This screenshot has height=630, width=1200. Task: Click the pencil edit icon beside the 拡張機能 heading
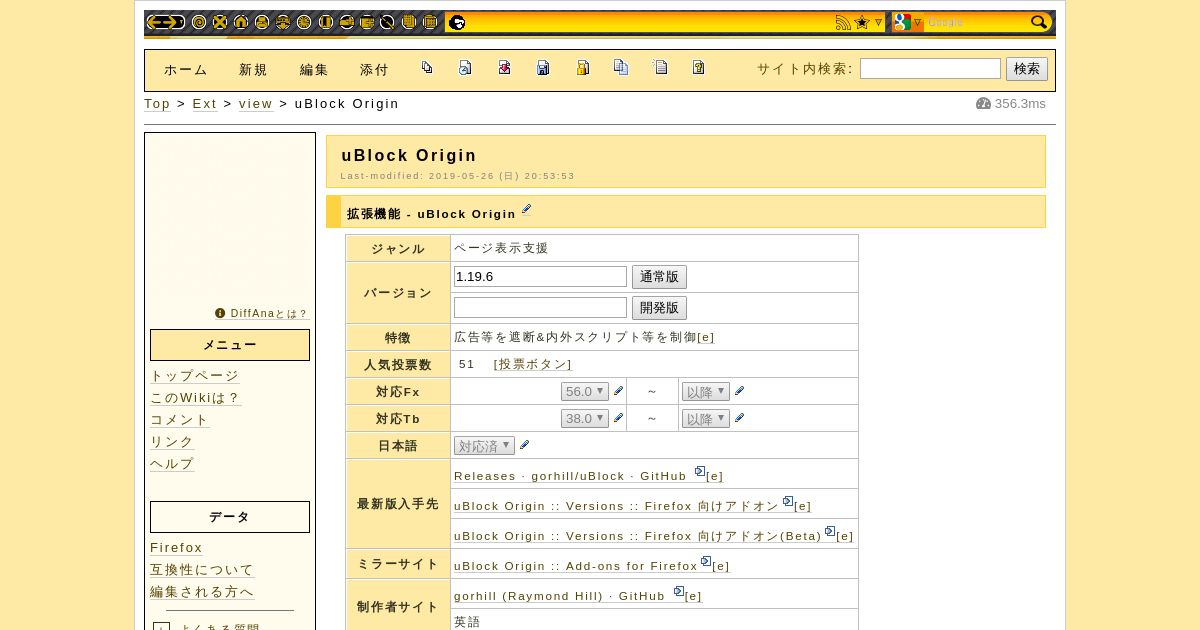point(527,209)
